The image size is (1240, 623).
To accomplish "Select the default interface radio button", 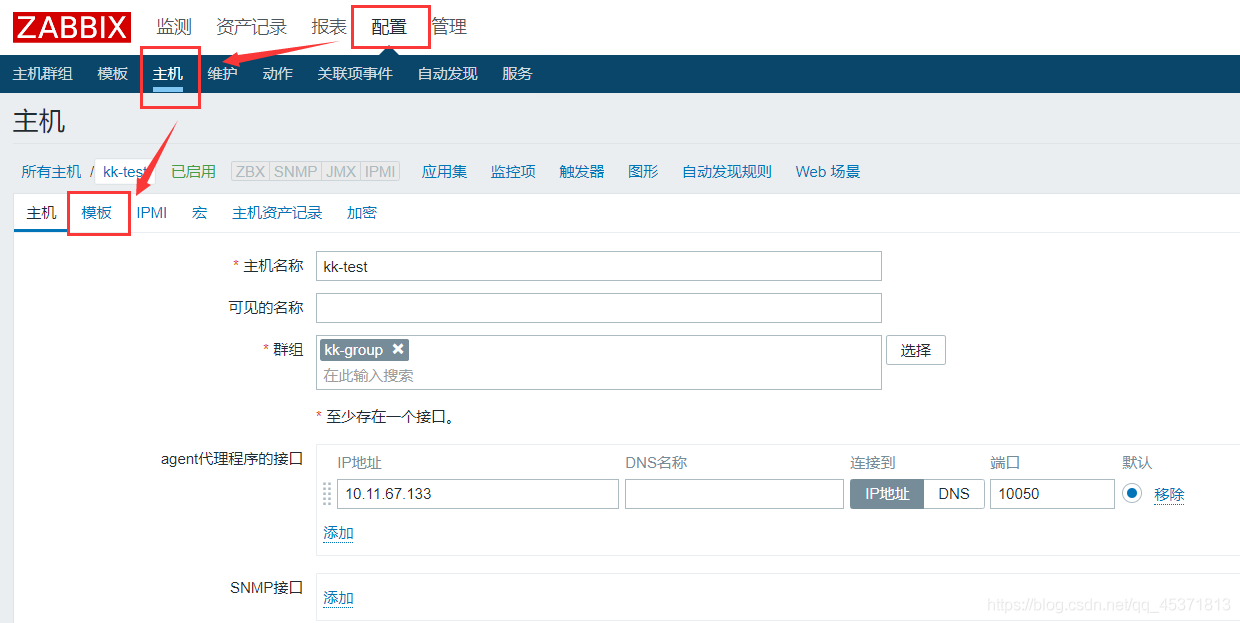I will point(1131,493).
